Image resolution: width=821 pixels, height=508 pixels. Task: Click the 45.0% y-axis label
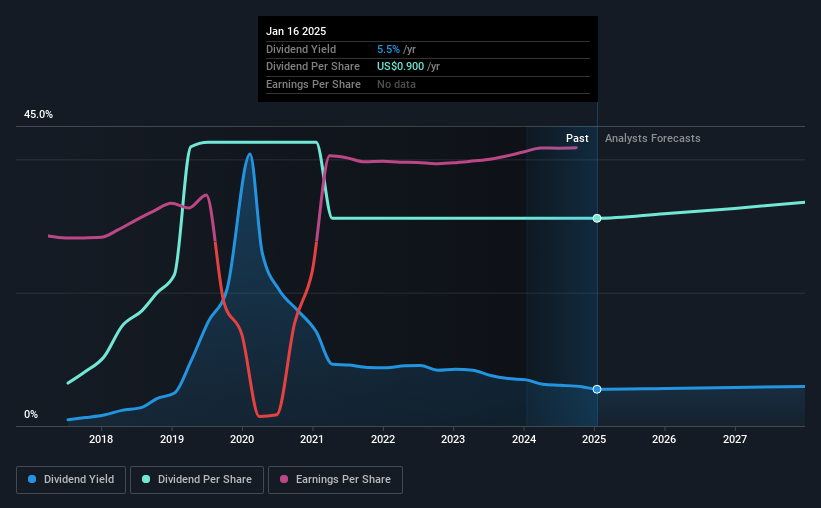pos(38,115)
